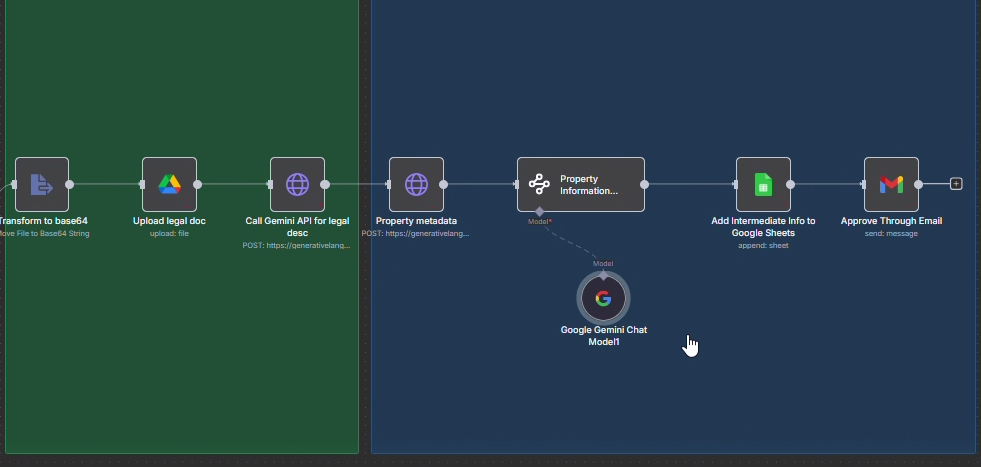Click the Property Information chain node
The height and width of the screenshot is (467, 981).
click(580, 184)
